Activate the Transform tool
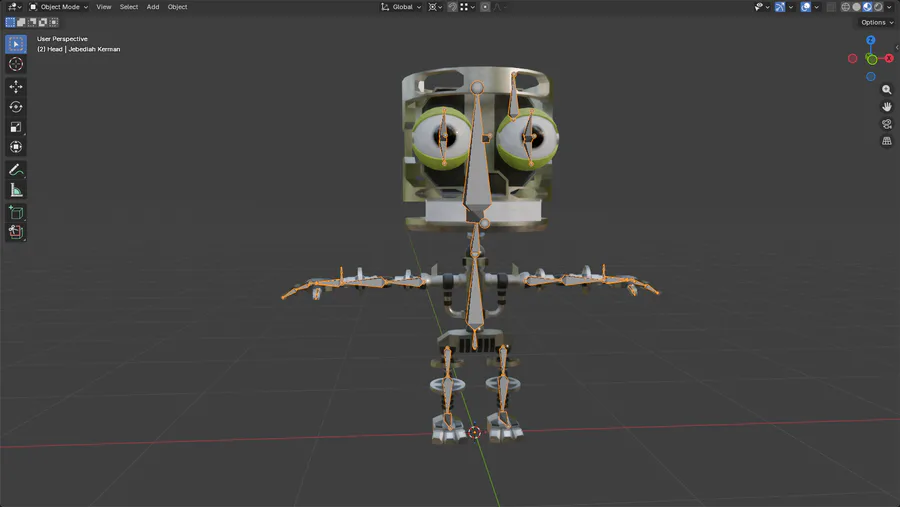Image resolution: width=900 pixels, height=507 pixels. [15, 147]
